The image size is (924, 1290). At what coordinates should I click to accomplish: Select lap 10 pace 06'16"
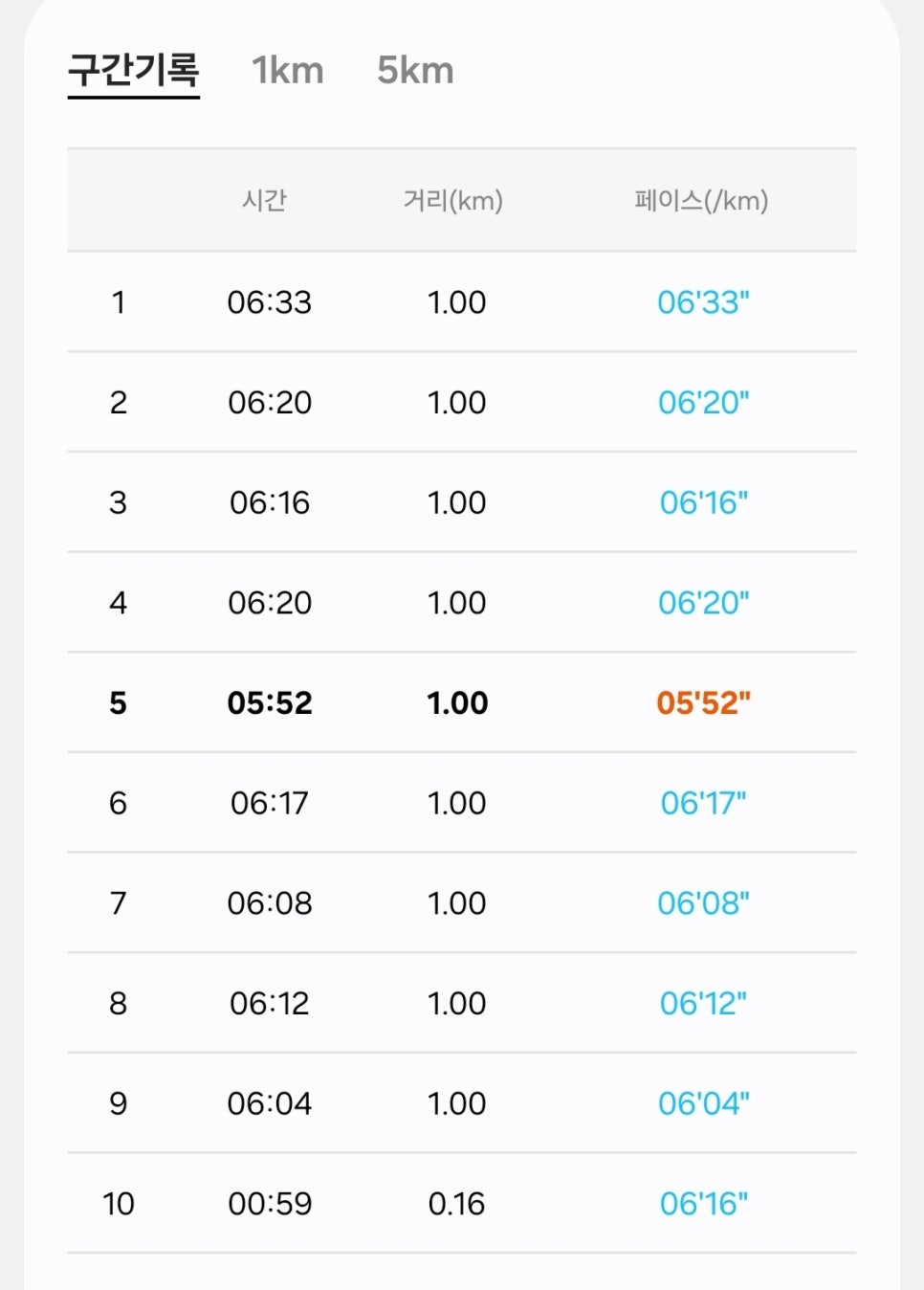click(x=704, y=1204)
